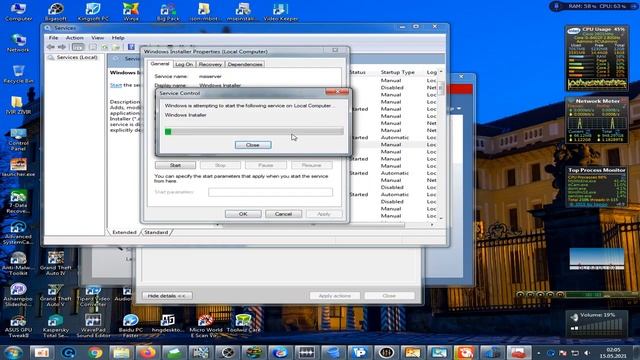This screenshot has height=360, width=640.
Task: Open Firefox from the taskbar
Action: click(148, 352)
